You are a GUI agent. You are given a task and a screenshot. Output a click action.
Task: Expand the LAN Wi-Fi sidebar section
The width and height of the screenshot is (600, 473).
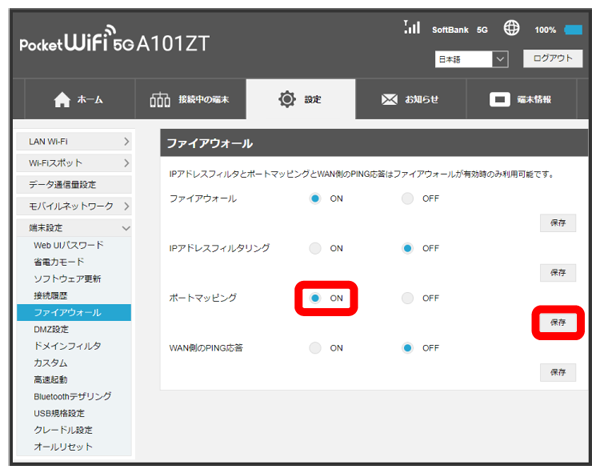click(x=75, y=144)
